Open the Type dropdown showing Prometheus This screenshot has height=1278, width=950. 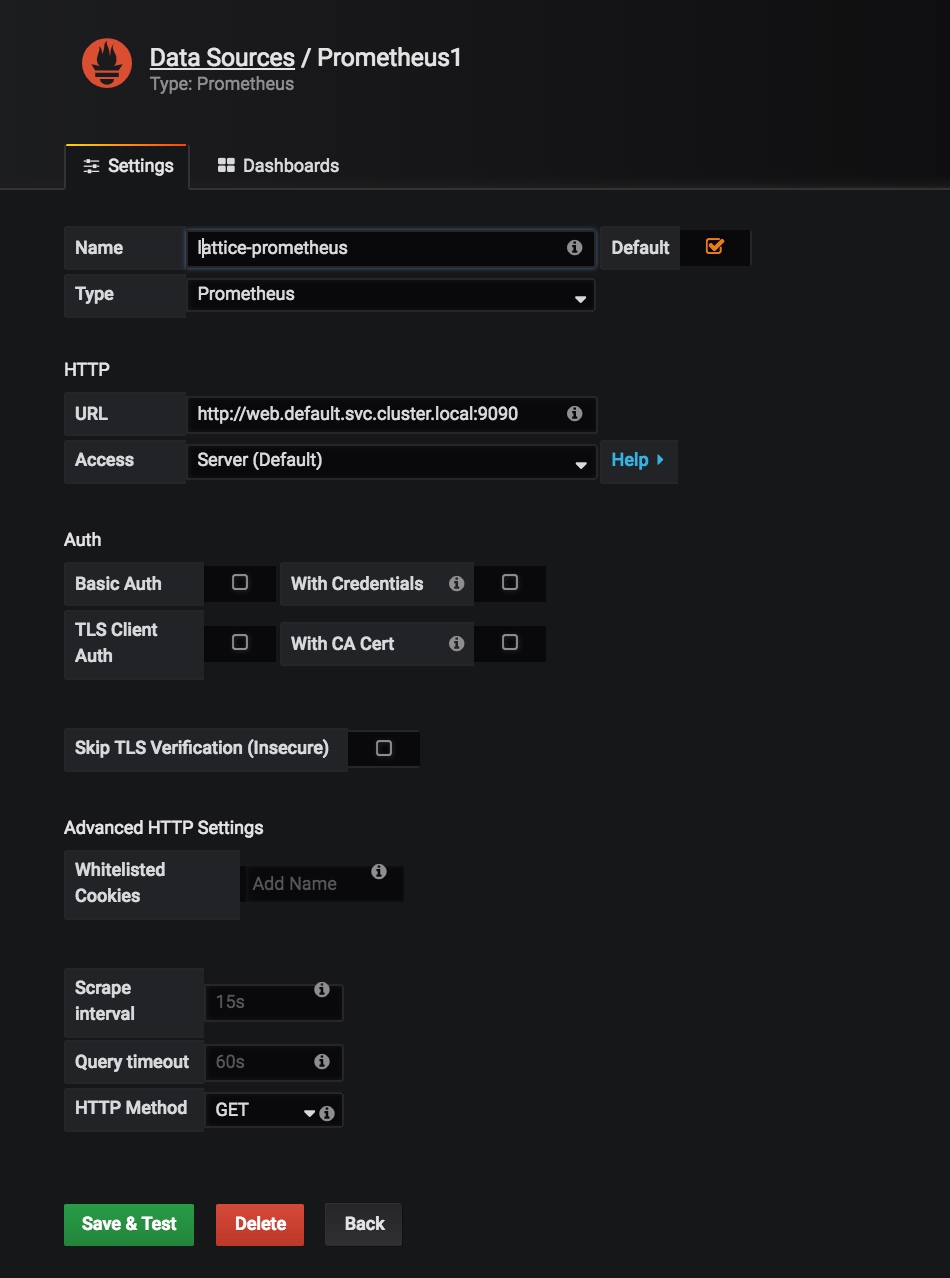(391, 294)
